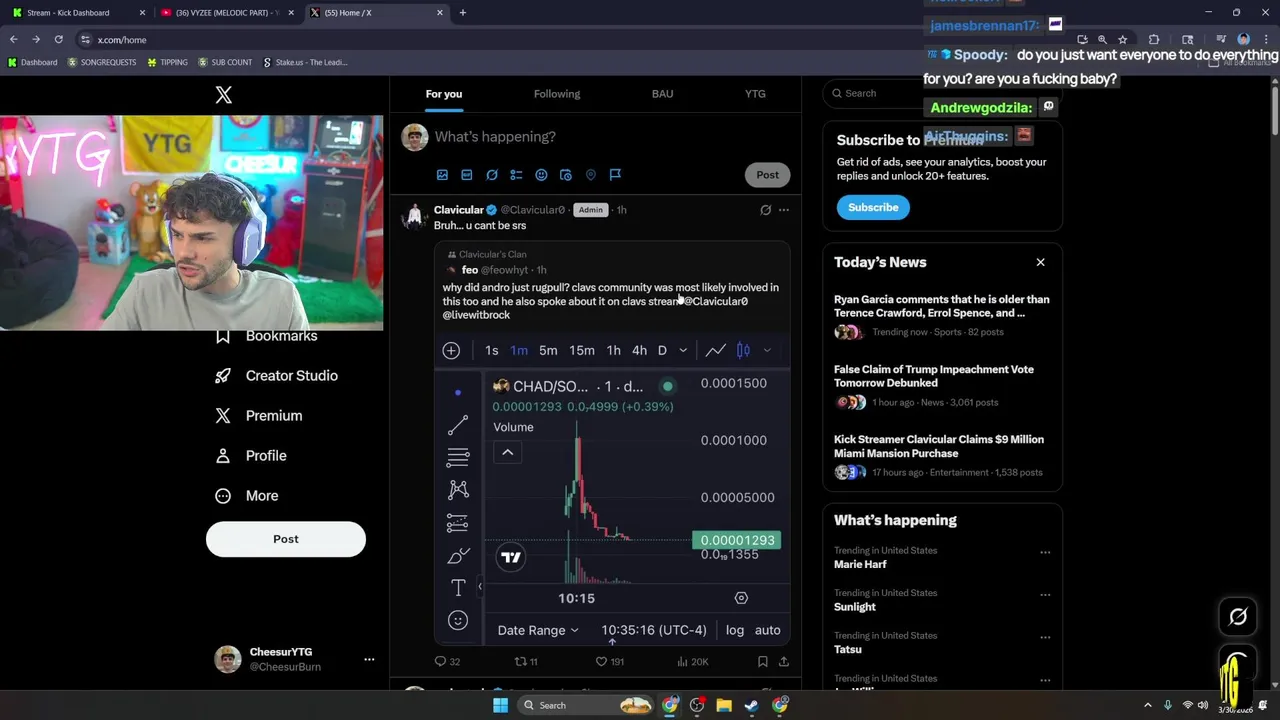This screenshot has width=1280, height=720.
Task: Open the Date Range dropdown
Action: click(538, 630)
